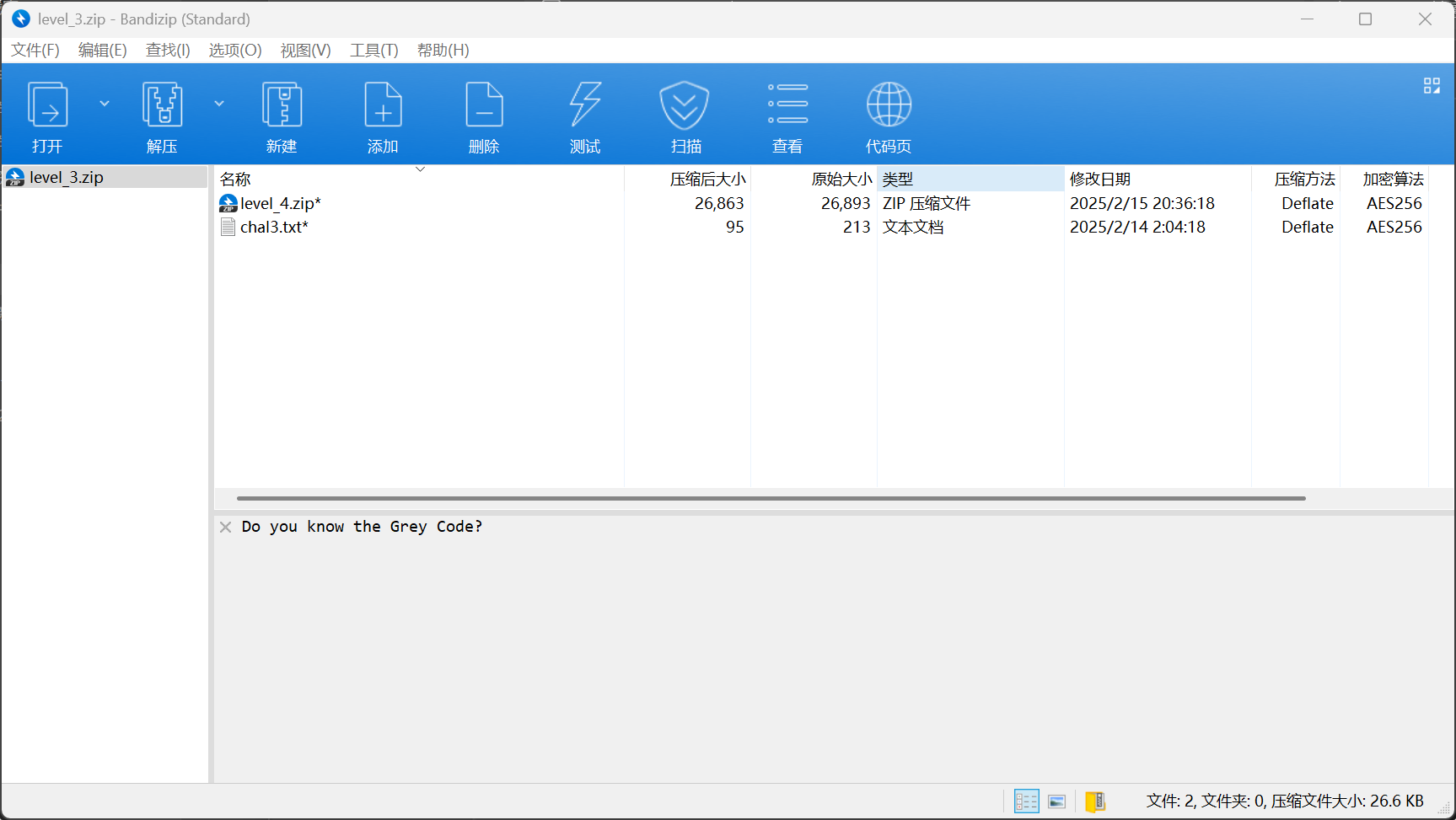Sort by the 原始大小 column header
Image resolution: width=1456 pixels, height=820 pixels.
[x=814, y=179]
